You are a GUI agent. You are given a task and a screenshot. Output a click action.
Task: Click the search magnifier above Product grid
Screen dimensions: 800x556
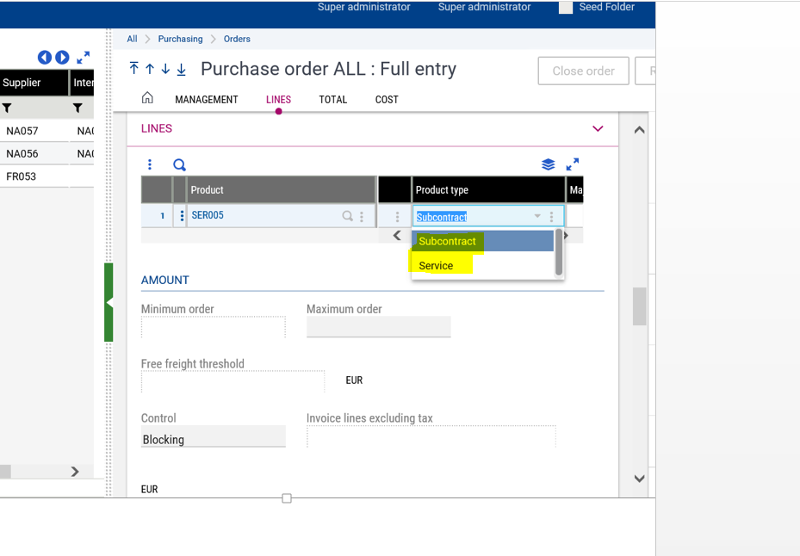pyautogui.click(x=180, y=165)
